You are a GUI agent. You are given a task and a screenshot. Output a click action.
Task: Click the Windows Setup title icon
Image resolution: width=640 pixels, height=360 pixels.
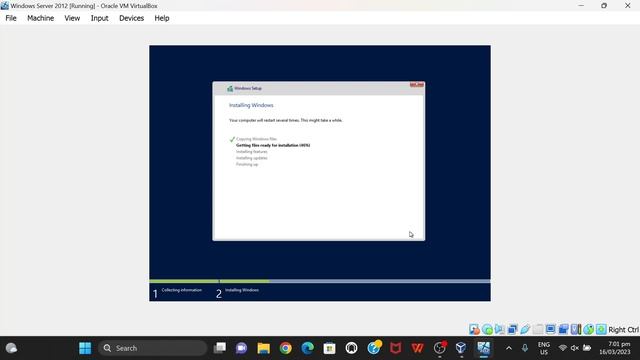pos(230,88)
